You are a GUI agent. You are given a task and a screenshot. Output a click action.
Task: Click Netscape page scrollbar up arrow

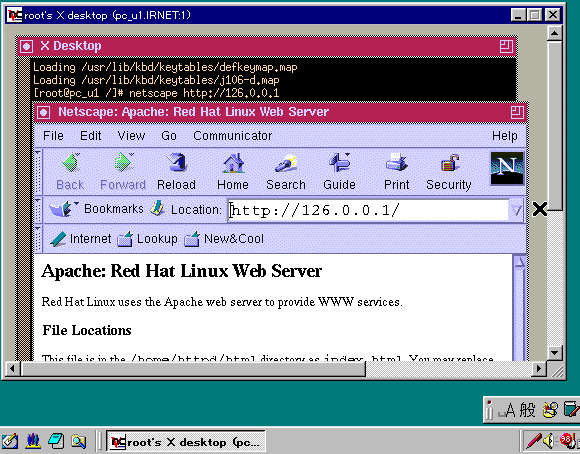(x=519, y=262)
